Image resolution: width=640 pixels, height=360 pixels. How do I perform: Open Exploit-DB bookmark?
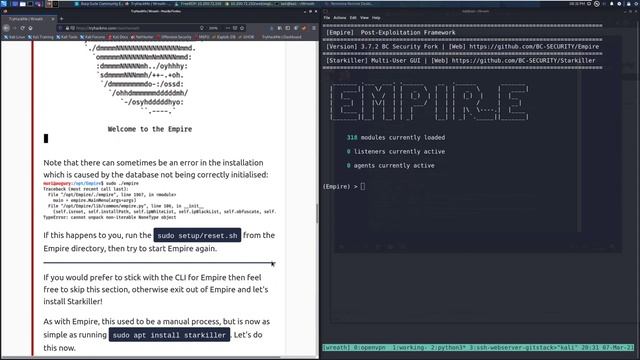(x=224, y=37)
